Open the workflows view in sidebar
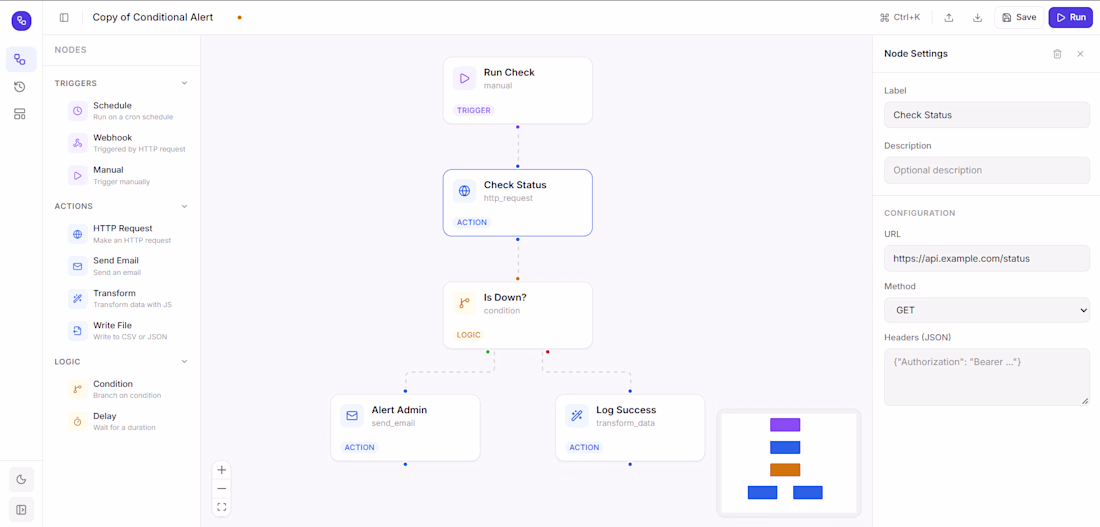1100x527 pixels. (x=21, y=60)
